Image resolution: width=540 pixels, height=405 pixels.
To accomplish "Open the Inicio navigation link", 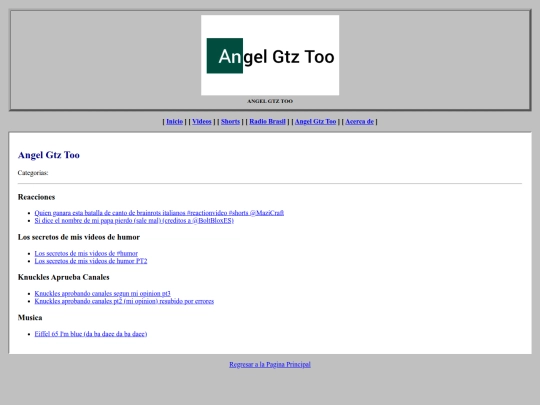I will (x=175, y=122).
